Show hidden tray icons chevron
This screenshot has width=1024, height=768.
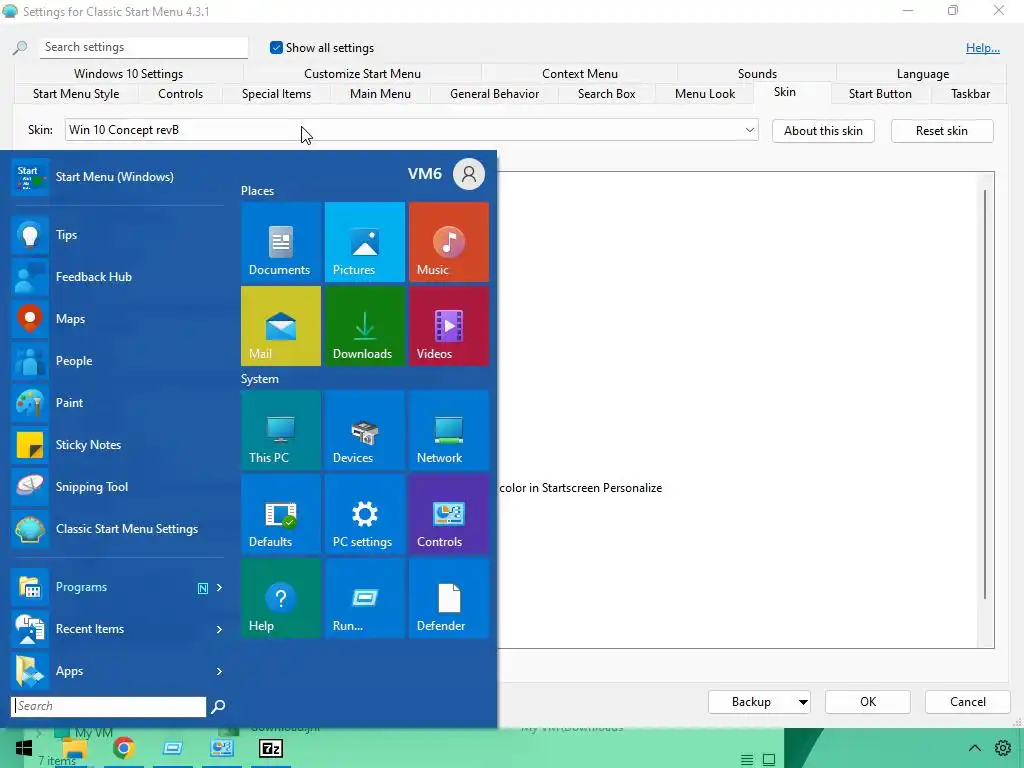click(x=974, y=748)
